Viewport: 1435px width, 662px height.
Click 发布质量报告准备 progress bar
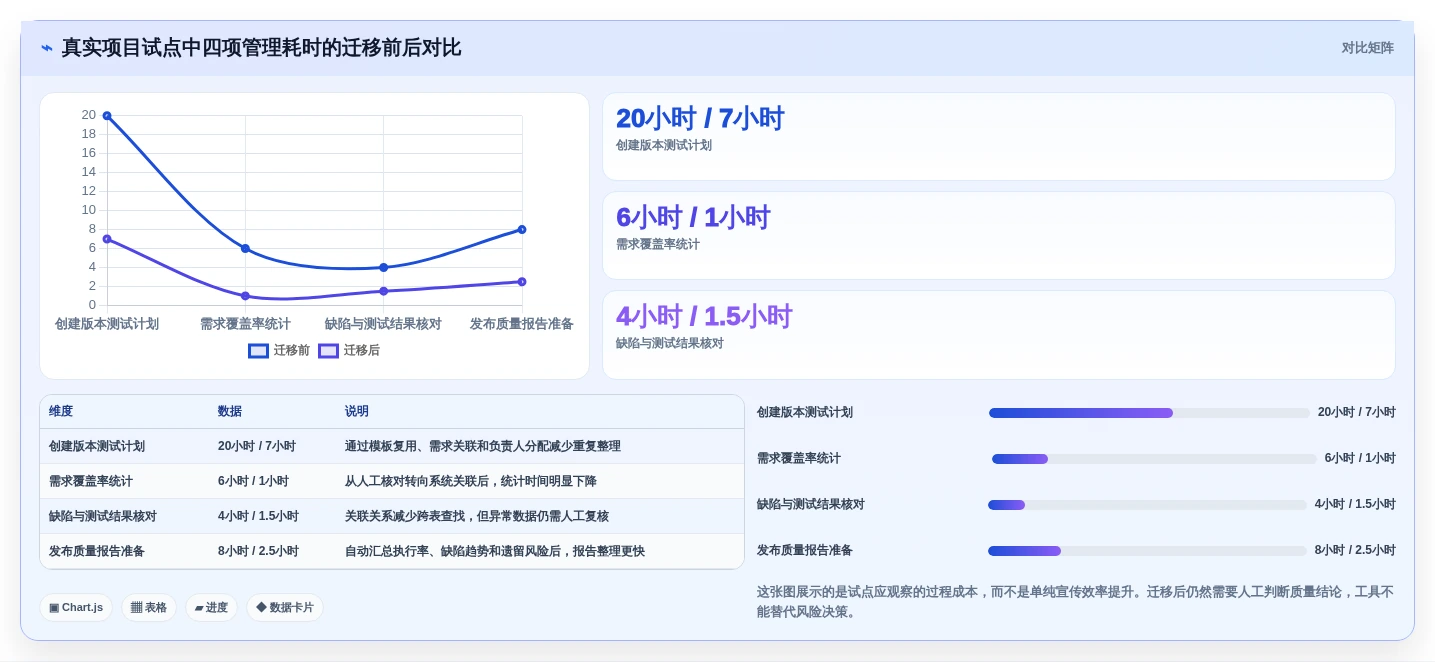[1147, 551]
